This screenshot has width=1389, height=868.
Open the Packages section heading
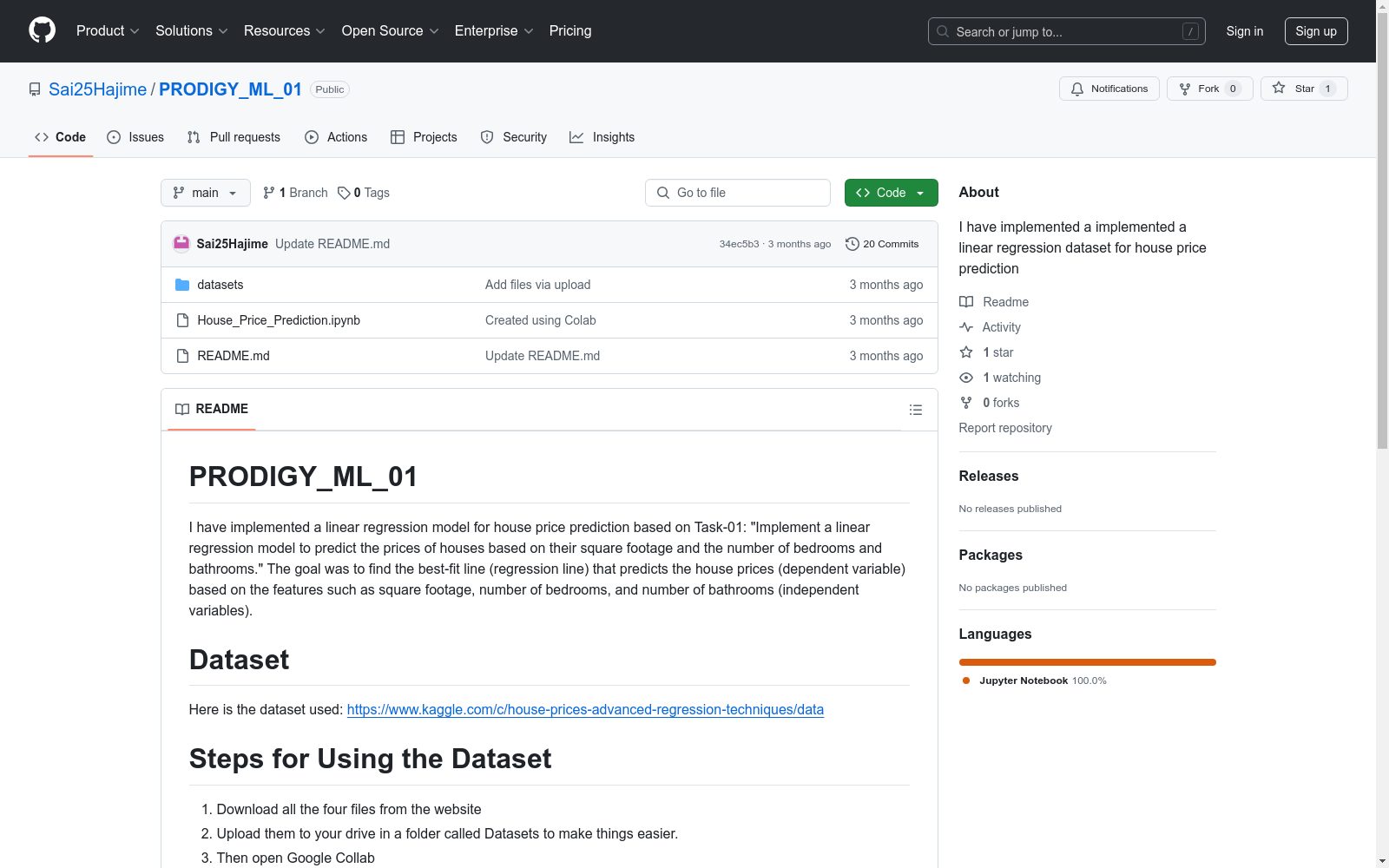pos(991,555)
